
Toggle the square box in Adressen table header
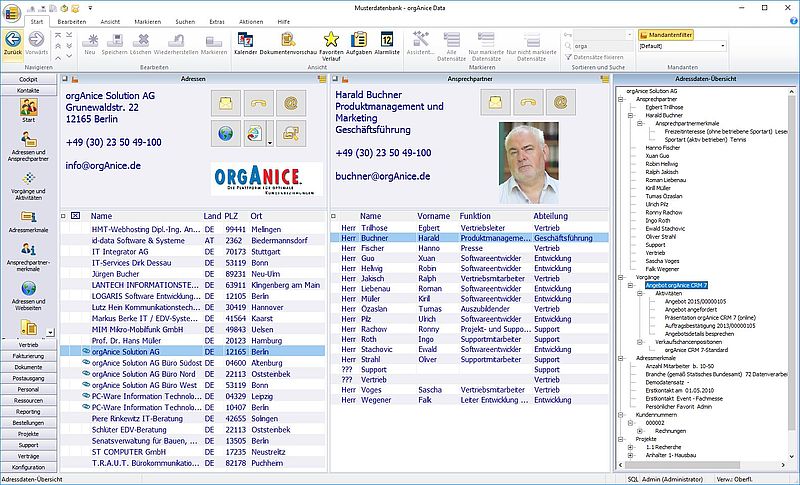[x=63, y=216]
